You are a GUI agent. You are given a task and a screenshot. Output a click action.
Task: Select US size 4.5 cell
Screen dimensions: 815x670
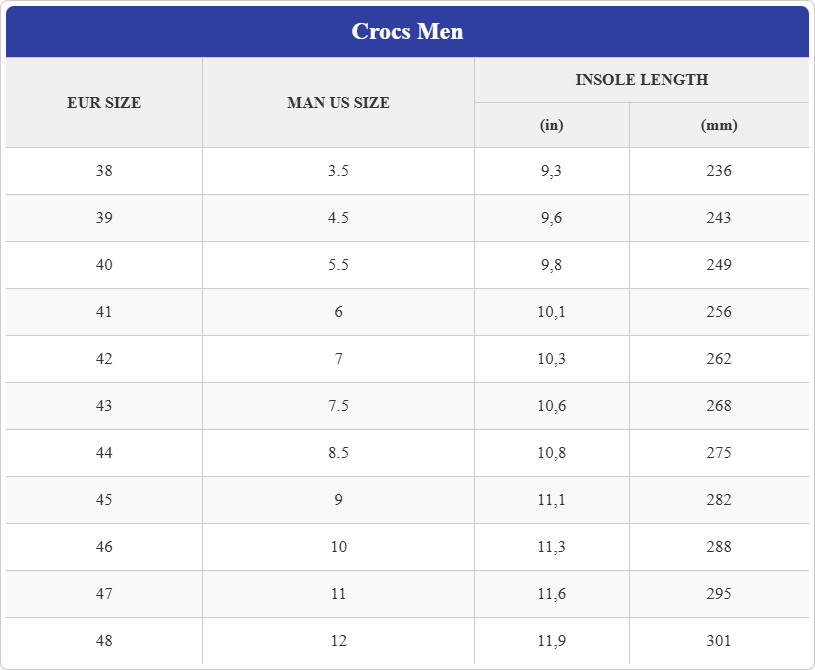[x=338, y=218]
